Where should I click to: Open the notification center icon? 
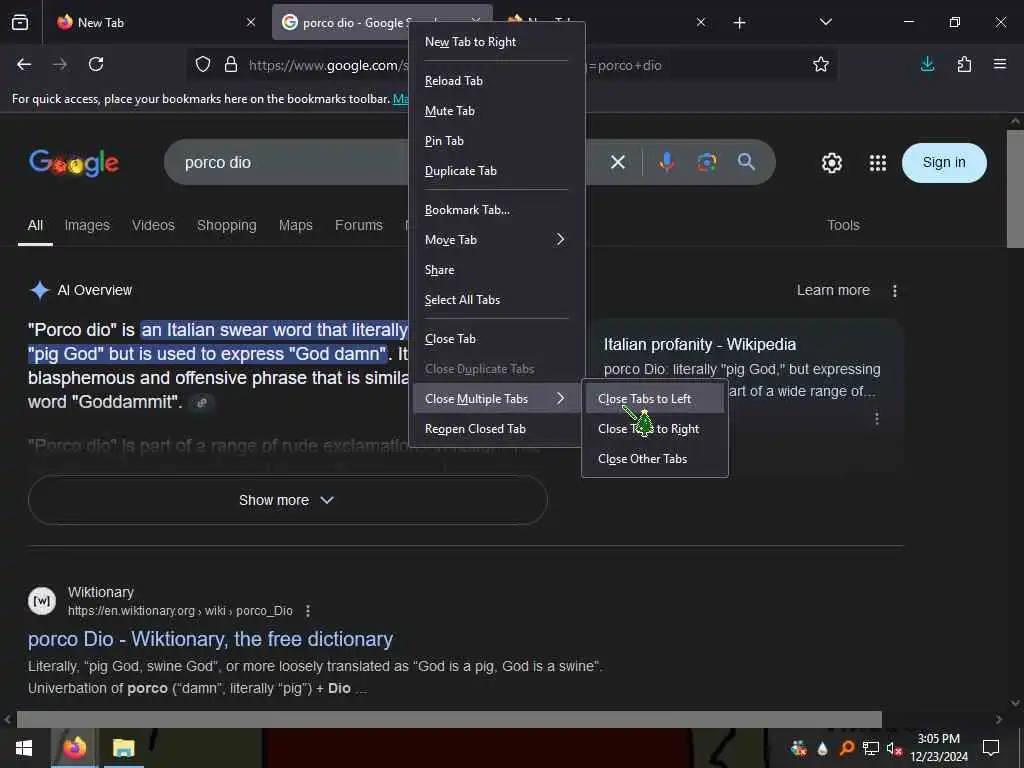coord(991,748)
